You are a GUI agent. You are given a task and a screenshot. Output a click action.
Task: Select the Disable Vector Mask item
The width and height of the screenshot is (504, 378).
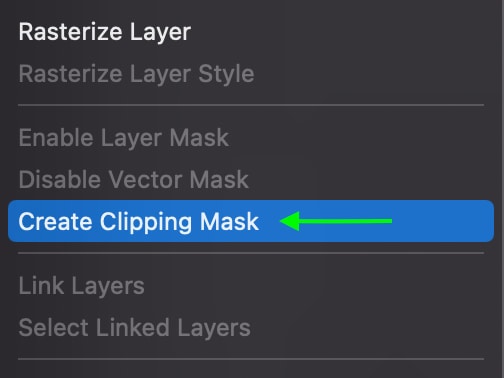tap(134, 179)
